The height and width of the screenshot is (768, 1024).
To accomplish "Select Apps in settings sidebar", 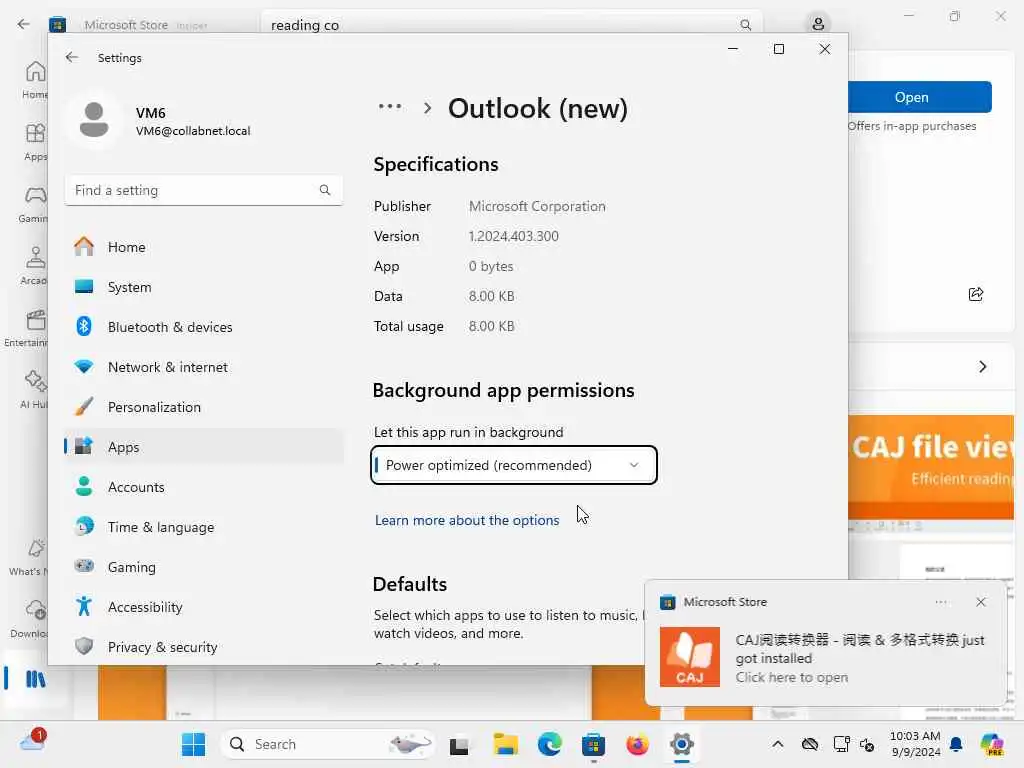I will 204,447.
